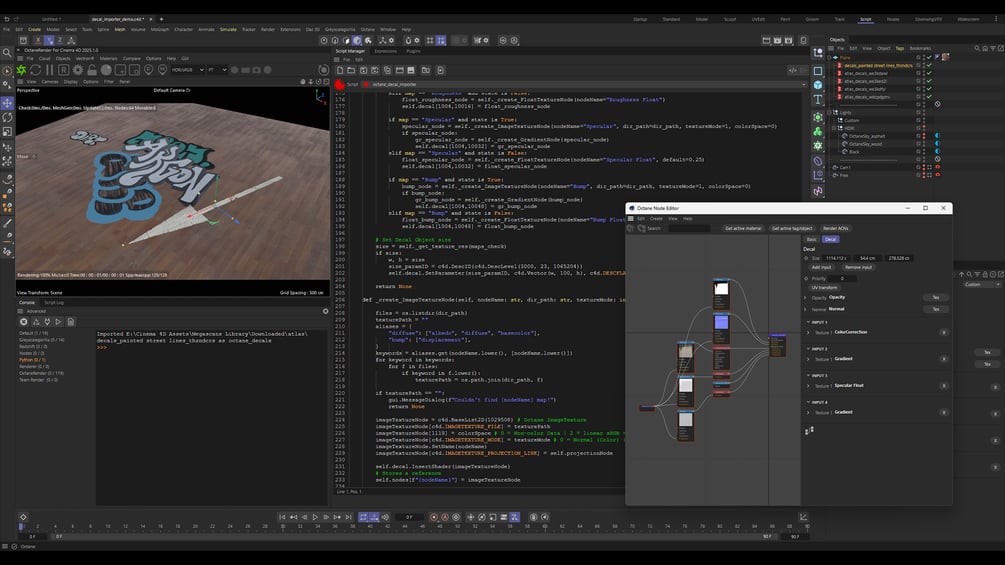Toggle visibility dots for Lights object
This screenshot has height=565, width=1005.
(x=922, y=113)
